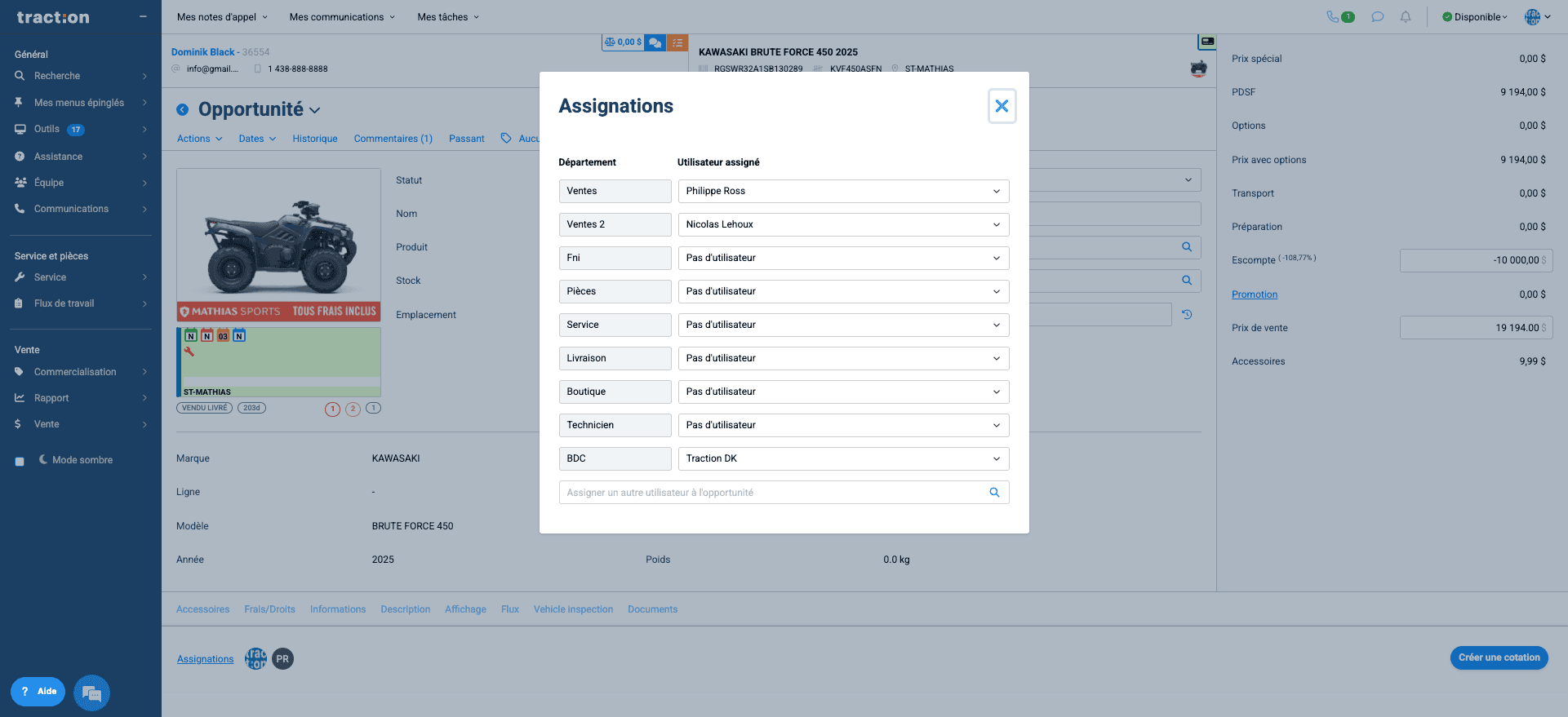This screenshot has height=717, width=1568.
Task: Switch to the Historique tab
Action: [x=315, y=139]
